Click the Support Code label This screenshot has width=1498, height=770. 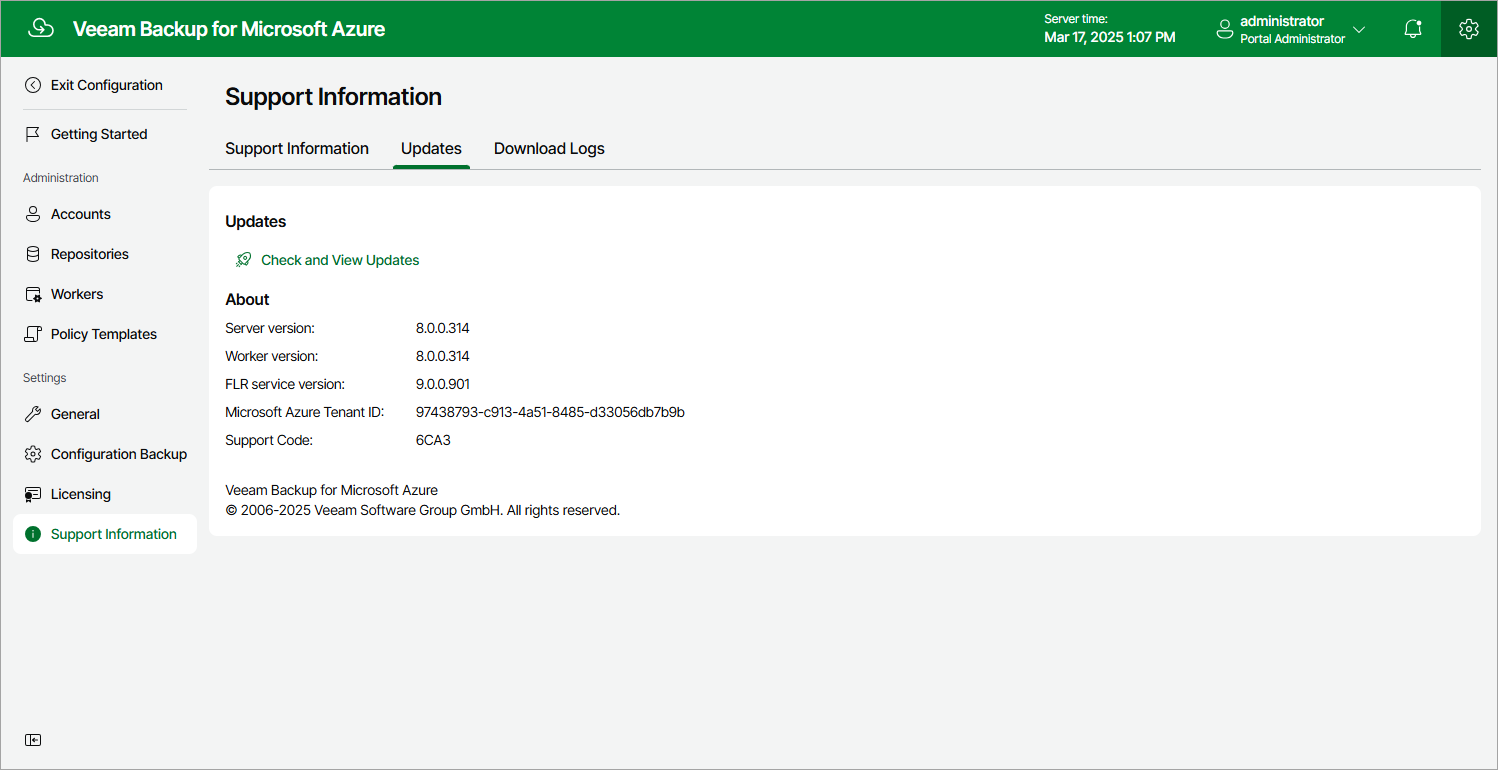pyautogui.click(x=269, y=440)
